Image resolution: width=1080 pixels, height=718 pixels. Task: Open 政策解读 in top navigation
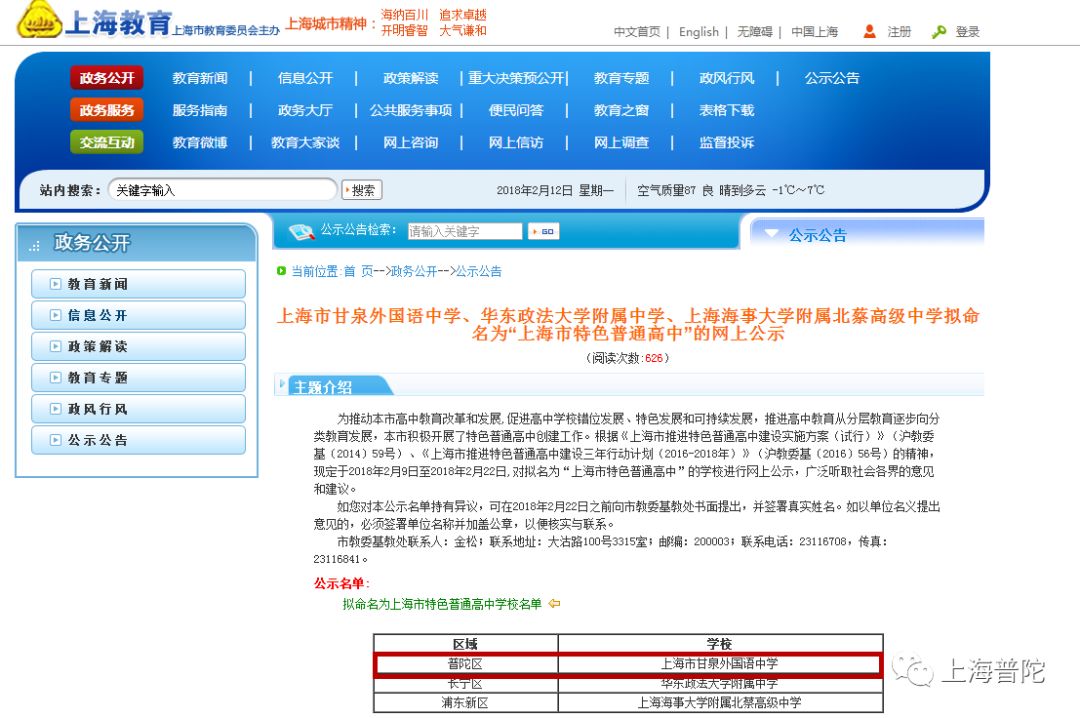click(411, 79)
